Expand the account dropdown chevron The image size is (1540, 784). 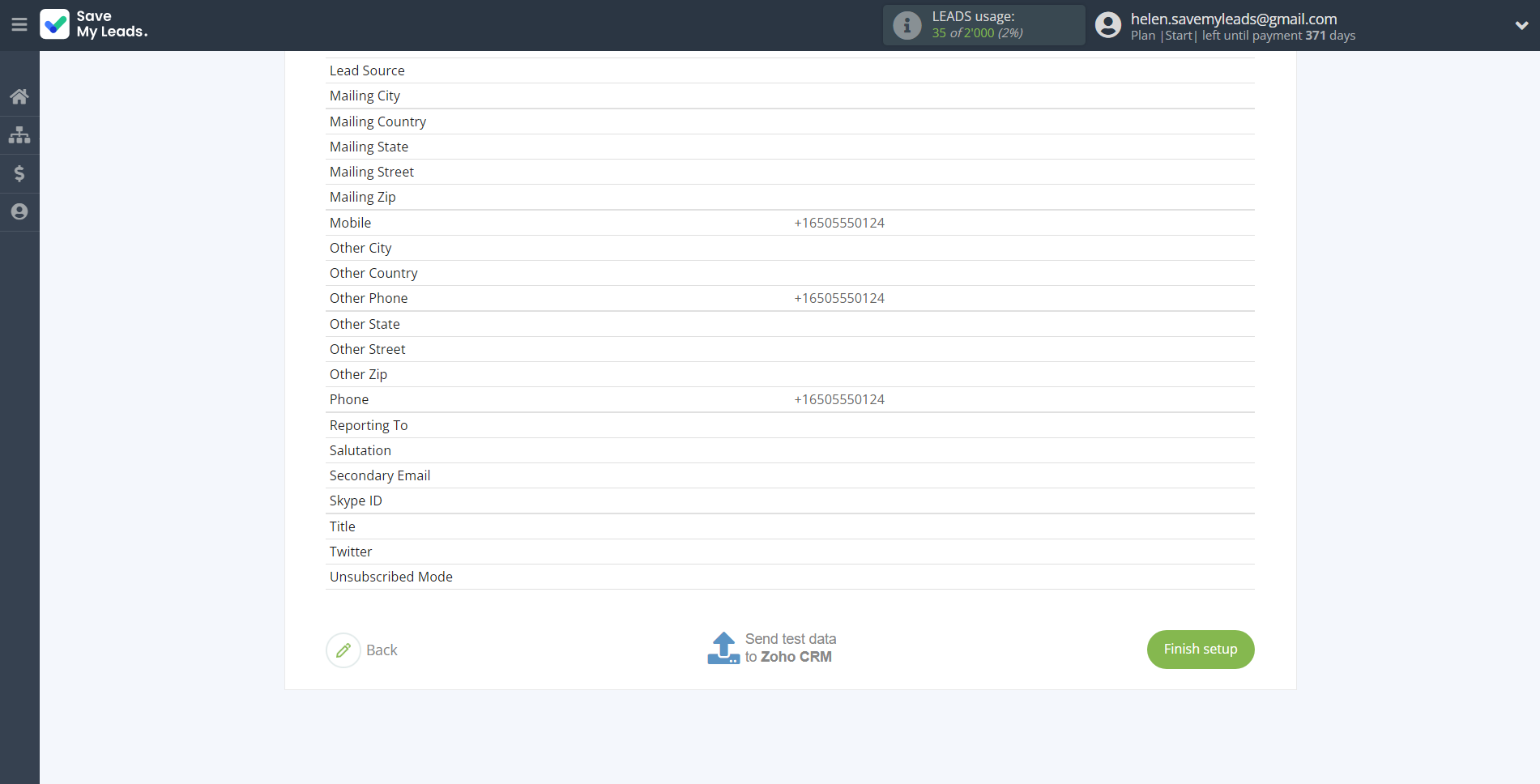pyautogui.click(x=1521, y=25)
